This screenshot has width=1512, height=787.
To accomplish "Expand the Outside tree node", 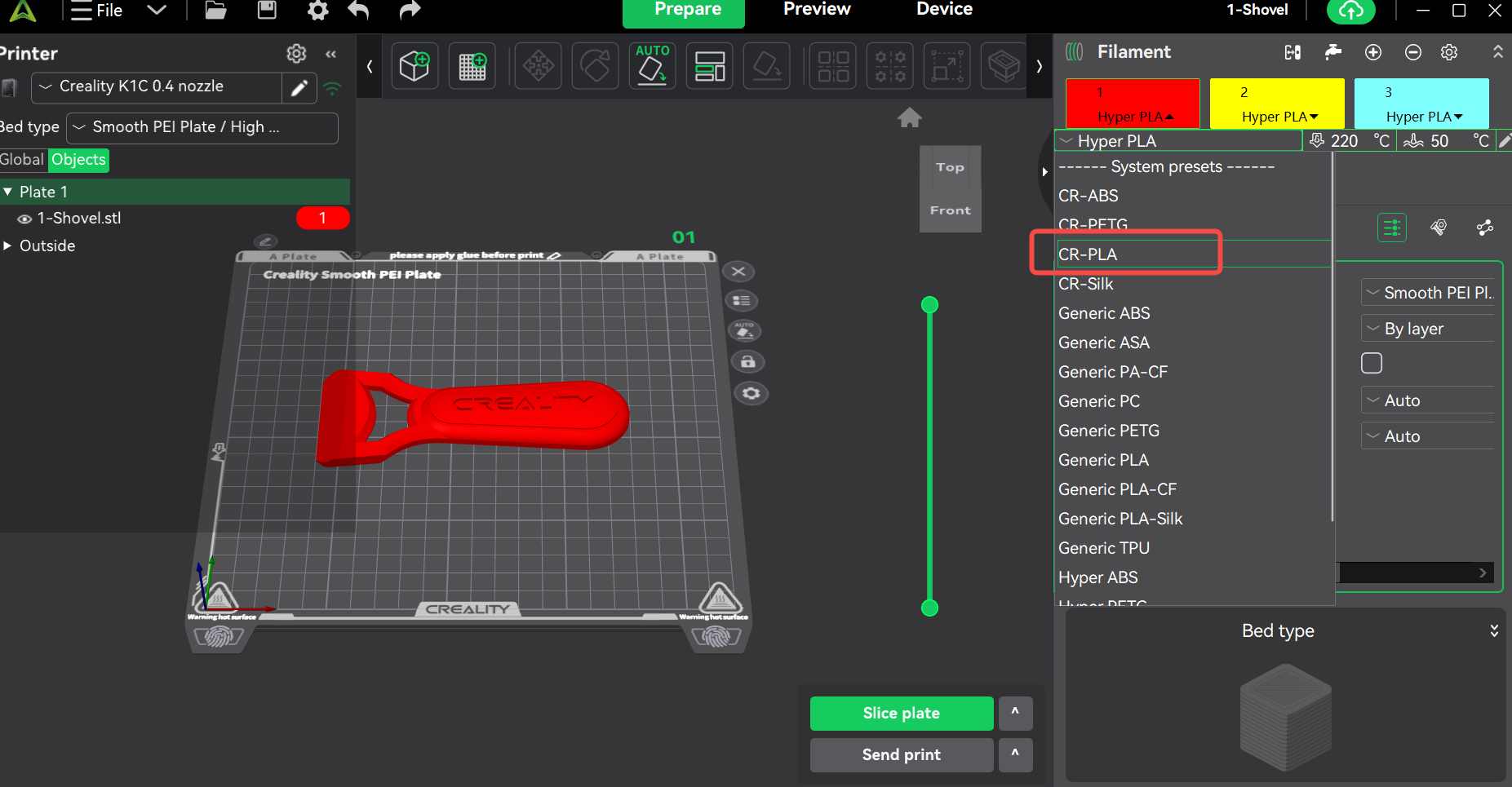I will click(x=7, y=245).
